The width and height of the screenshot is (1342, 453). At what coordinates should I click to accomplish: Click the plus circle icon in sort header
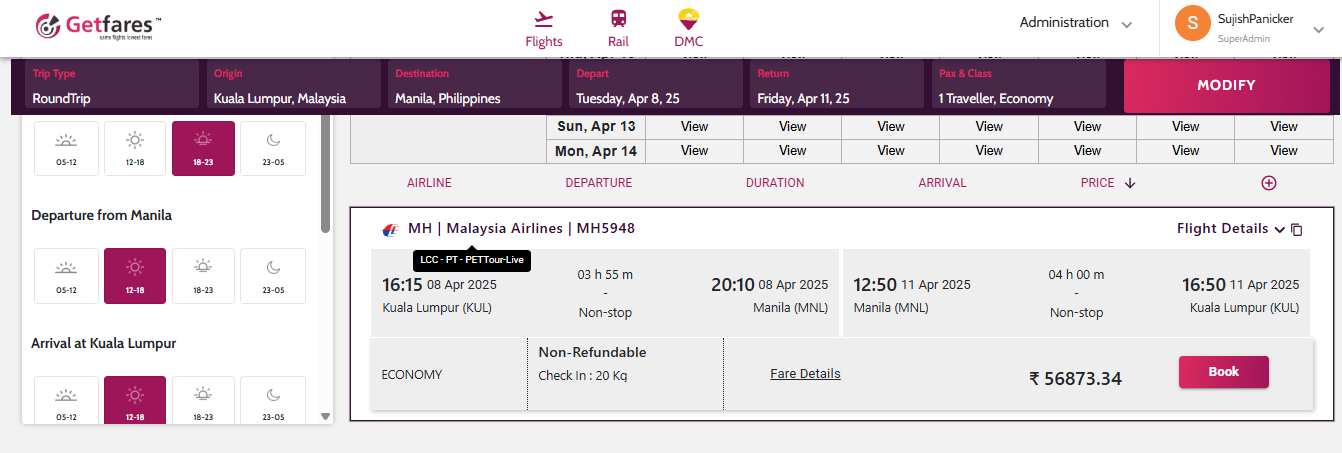(x=1269, y=183)
